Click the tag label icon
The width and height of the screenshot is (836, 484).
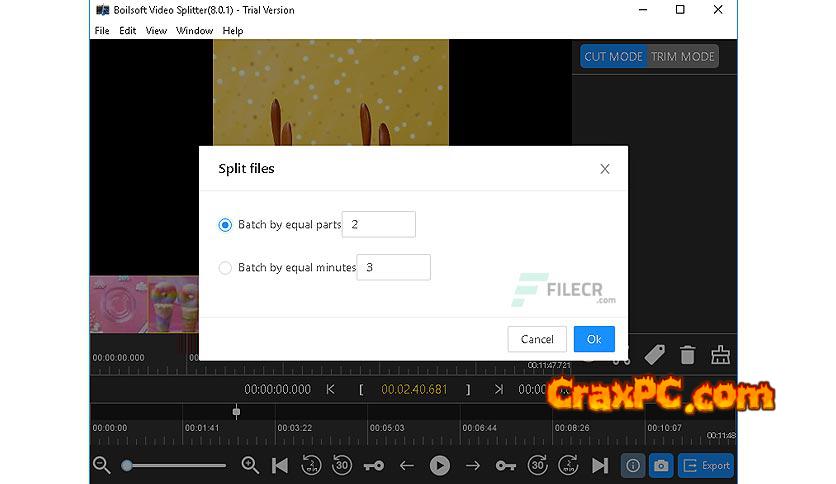pyautogui.click(x=654, y=354)
